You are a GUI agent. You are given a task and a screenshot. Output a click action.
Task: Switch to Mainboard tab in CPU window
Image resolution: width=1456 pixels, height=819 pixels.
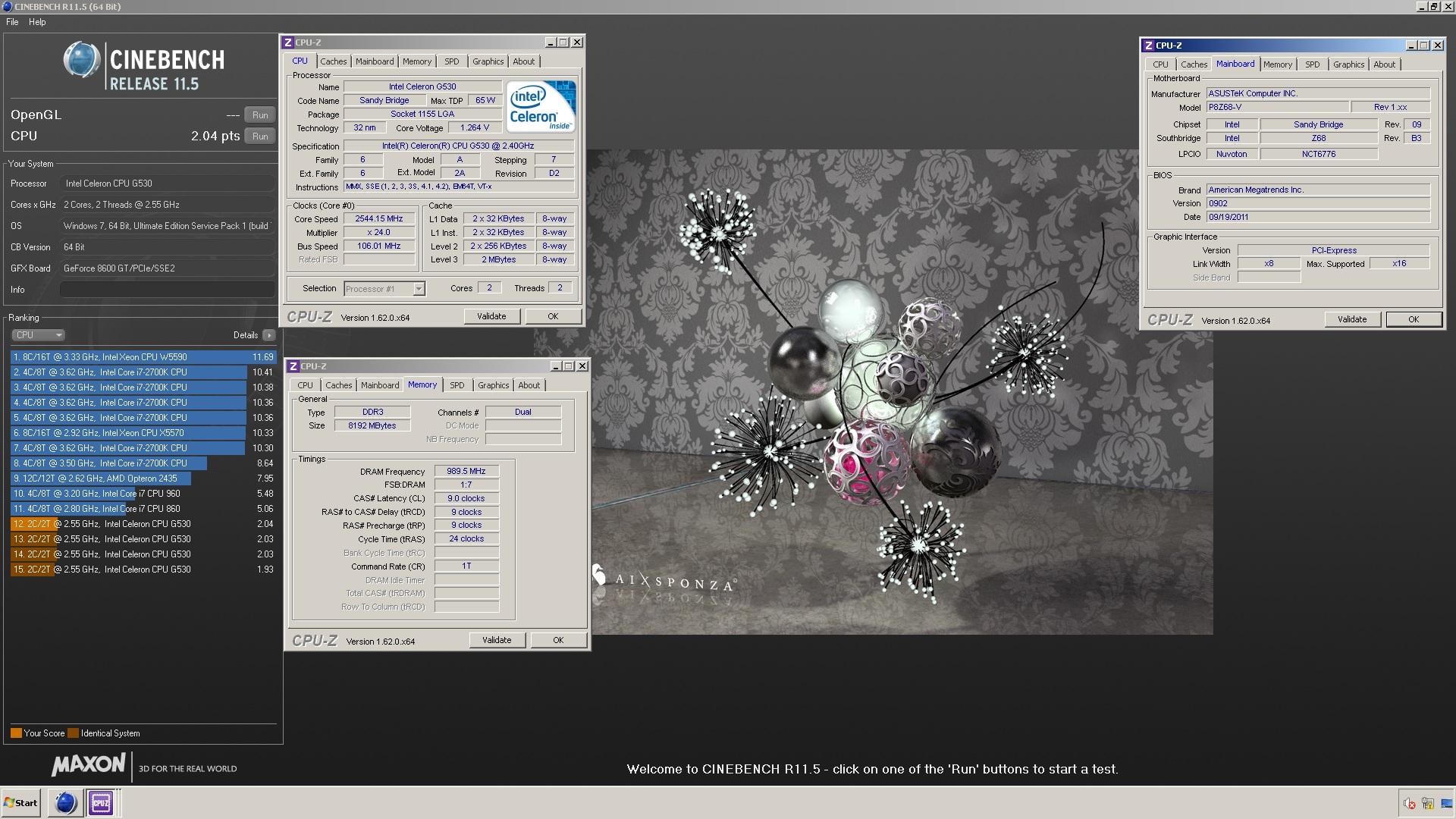coord(375,61)
